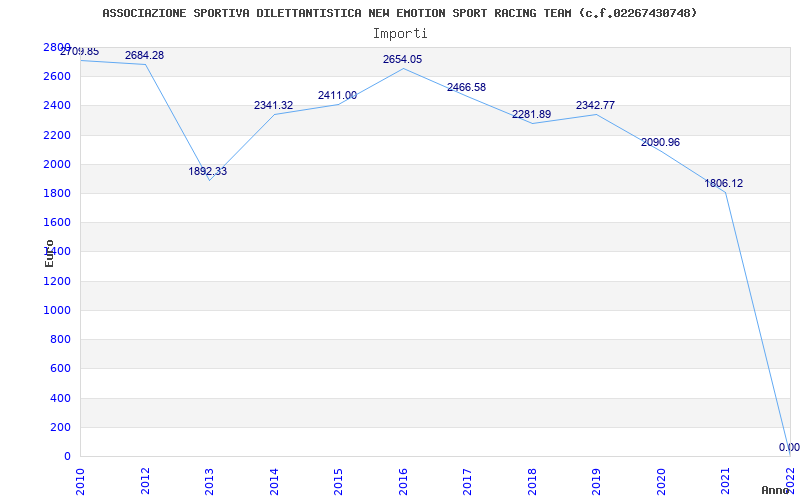This screenshot has height=500, width=800.
Task: Select the 1806.12 value label
Action: coord(723,184)
